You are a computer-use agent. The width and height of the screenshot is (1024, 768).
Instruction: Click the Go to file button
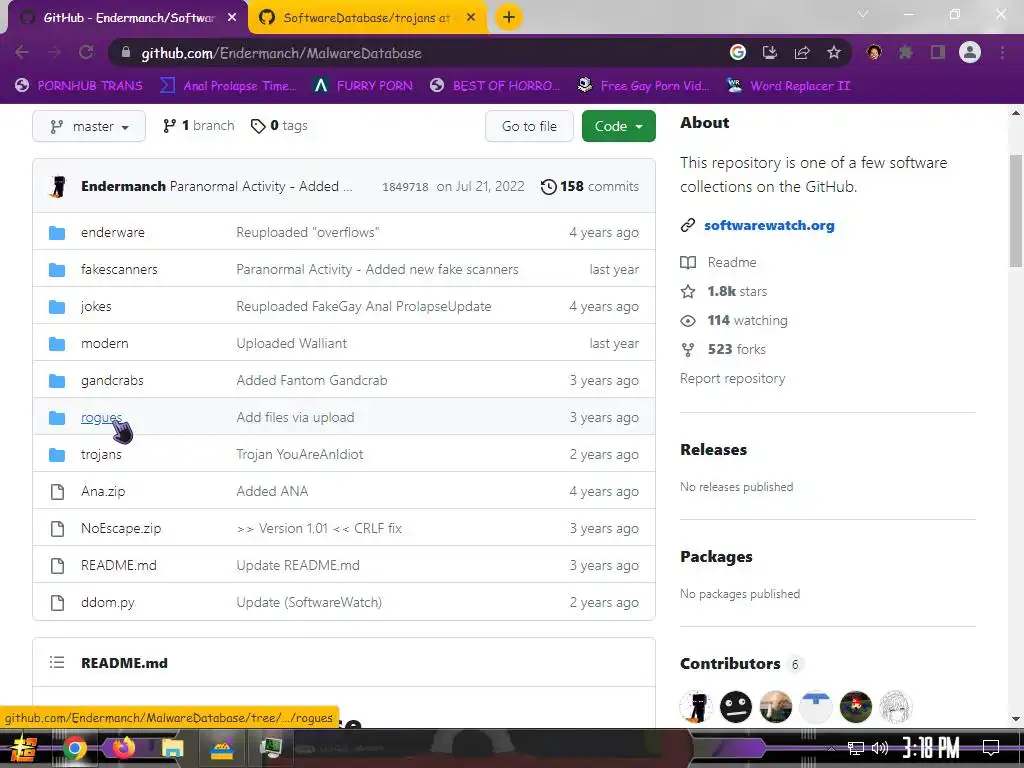click(529, 126)
